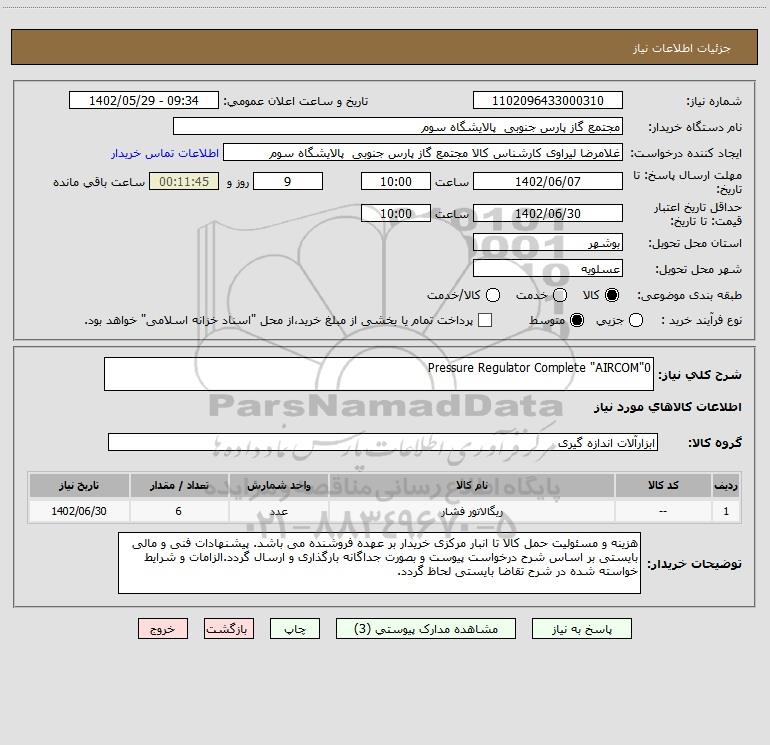
Task: Click the remaining time countdown 00:11:45
Action: pyautogui.click(x=184, y=181)
